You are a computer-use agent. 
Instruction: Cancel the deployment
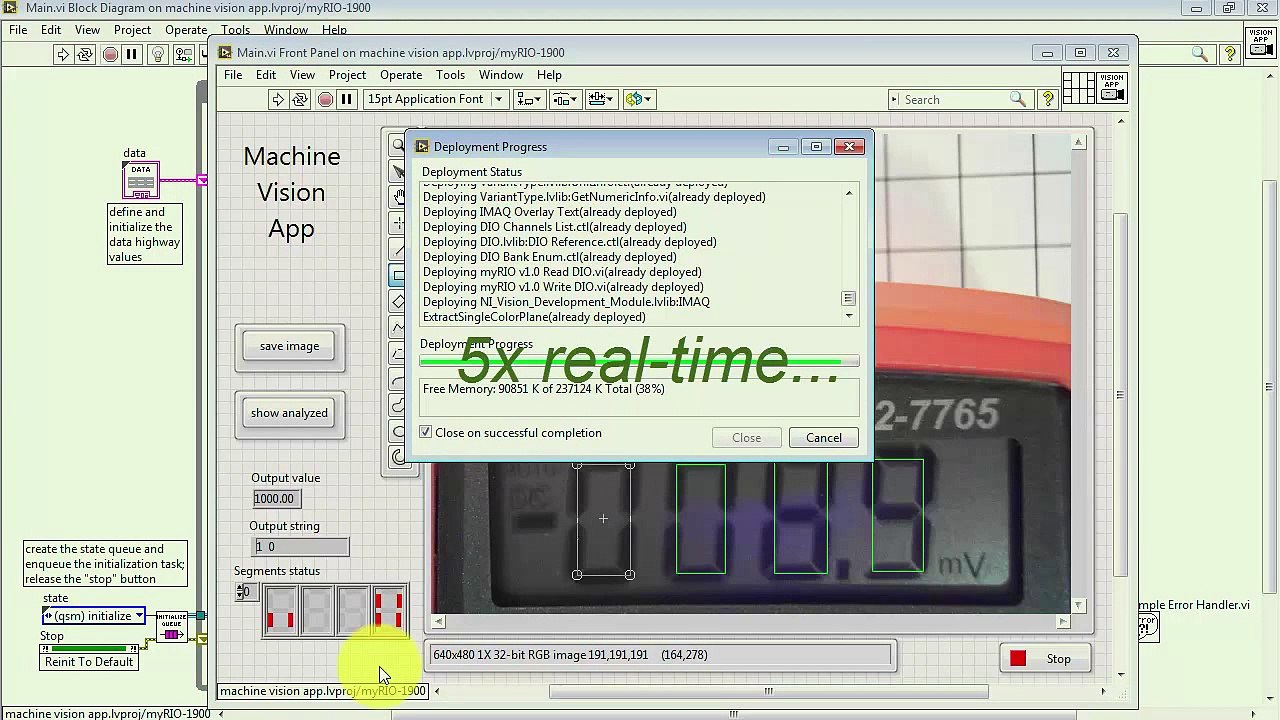(x=824, y=438)
